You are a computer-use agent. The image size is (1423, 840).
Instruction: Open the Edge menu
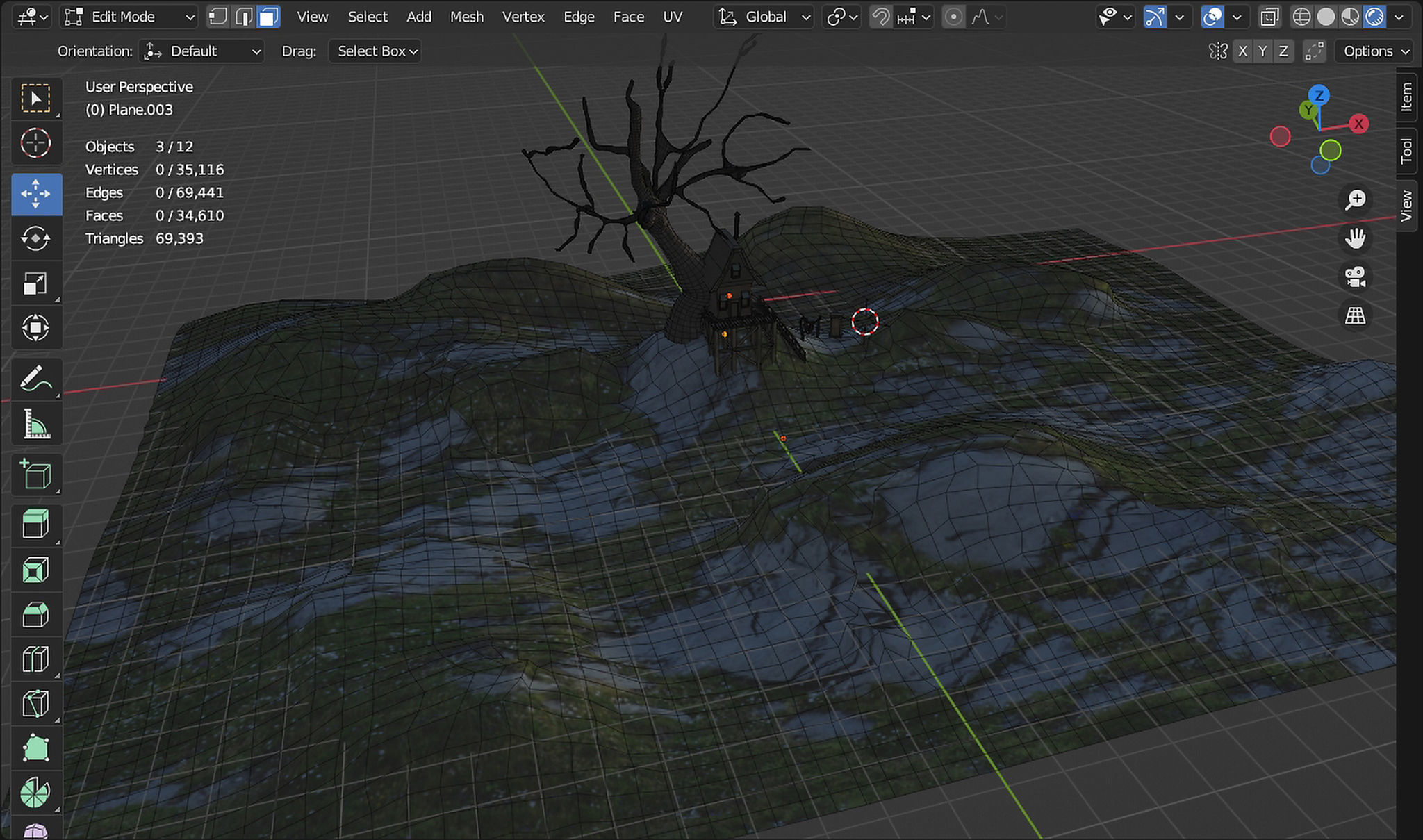(x=579, y=17)
